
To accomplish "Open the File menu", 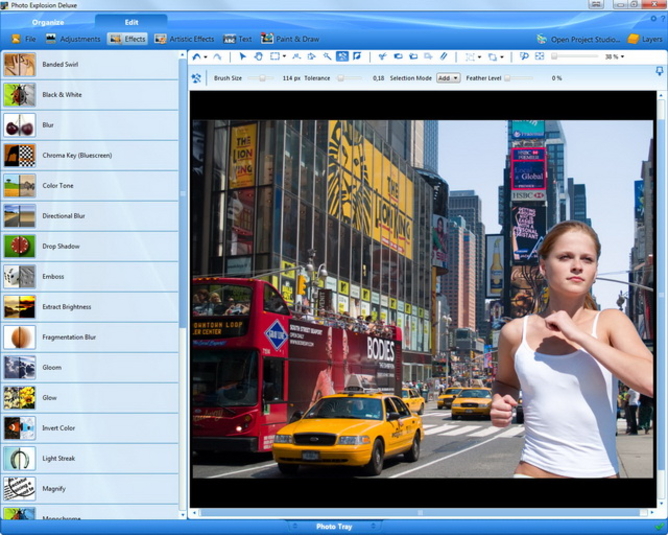I will (x=24, y=39).
